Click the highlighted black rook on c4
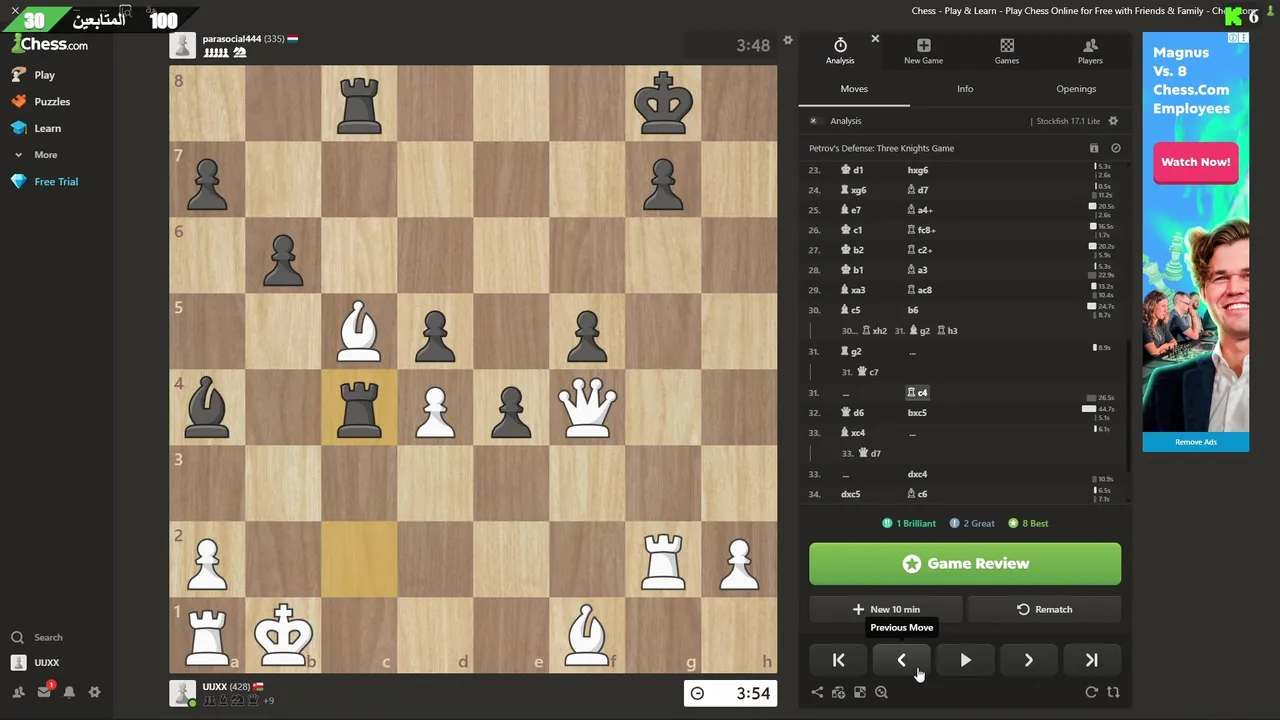Screen dimensions: 1280x720 coord(359,407)
